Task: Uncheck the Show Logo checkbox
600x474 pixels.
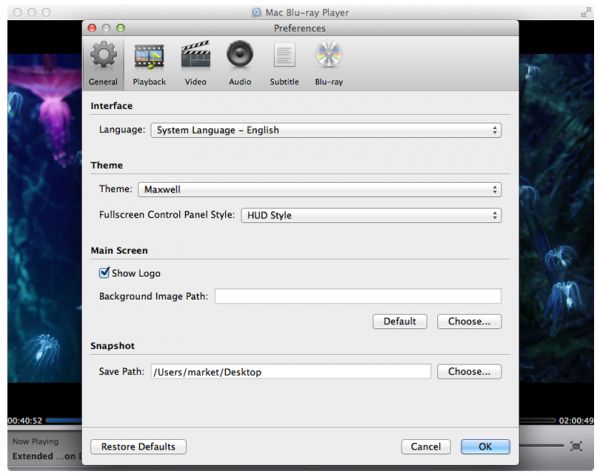Action: point(104,273)
